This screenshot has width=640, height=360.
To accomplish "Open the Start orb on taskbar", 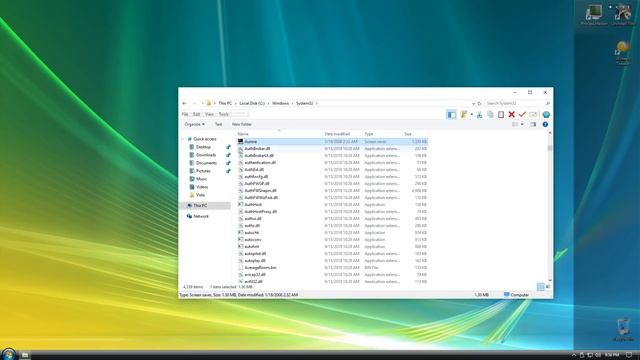I will pyautogui.click(x=8, y=354).
